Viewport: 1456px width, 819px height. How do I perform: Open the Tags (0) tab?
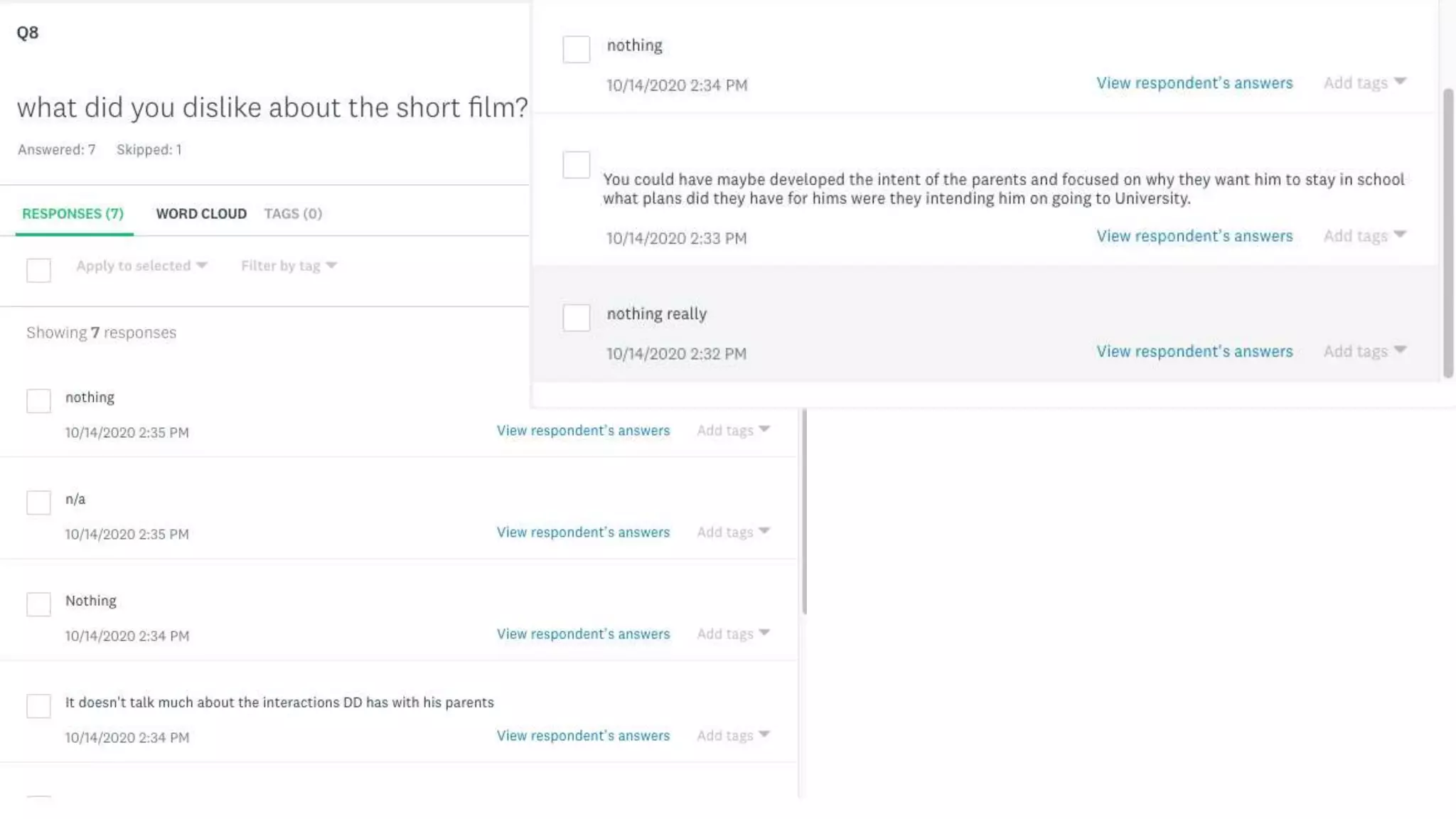coord(293,214)
